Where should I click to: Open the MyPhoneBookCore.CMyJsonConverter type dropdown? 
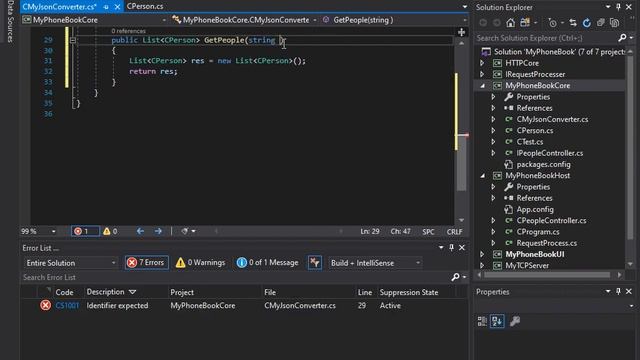pyautogui.click(x=244, y=20)
